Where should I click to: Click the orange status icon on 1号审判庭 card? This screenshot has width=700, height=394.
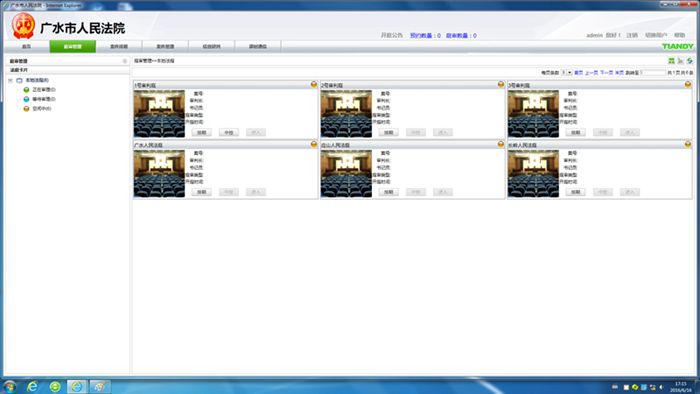click(314, 84)
